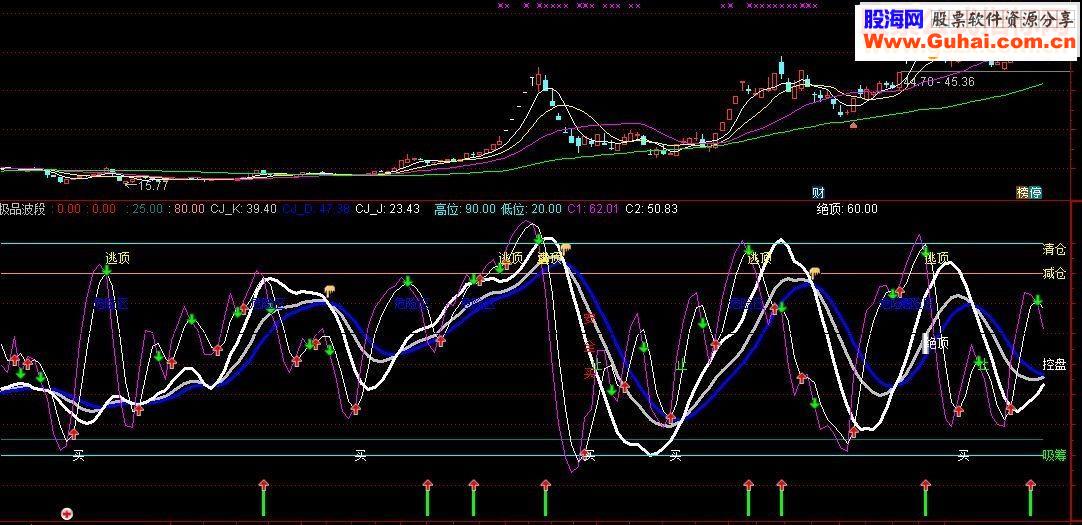Viewport: 1082px width, 525px height.
Task: Select the 极品波段 indicator name
Action: pos(23,209)
